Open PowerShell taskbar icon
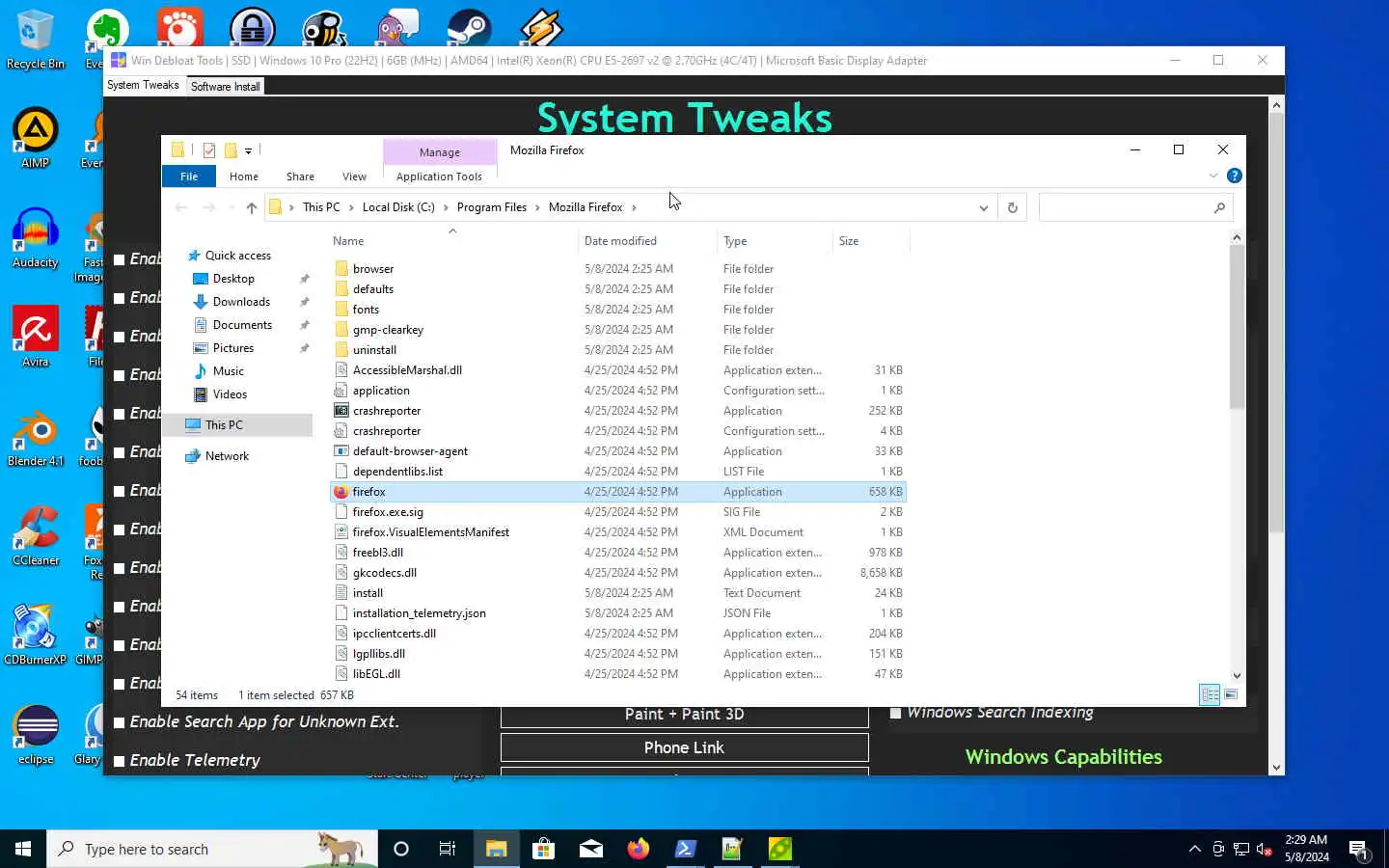This screenshot has width=1389, height=868. coord(685,849)
